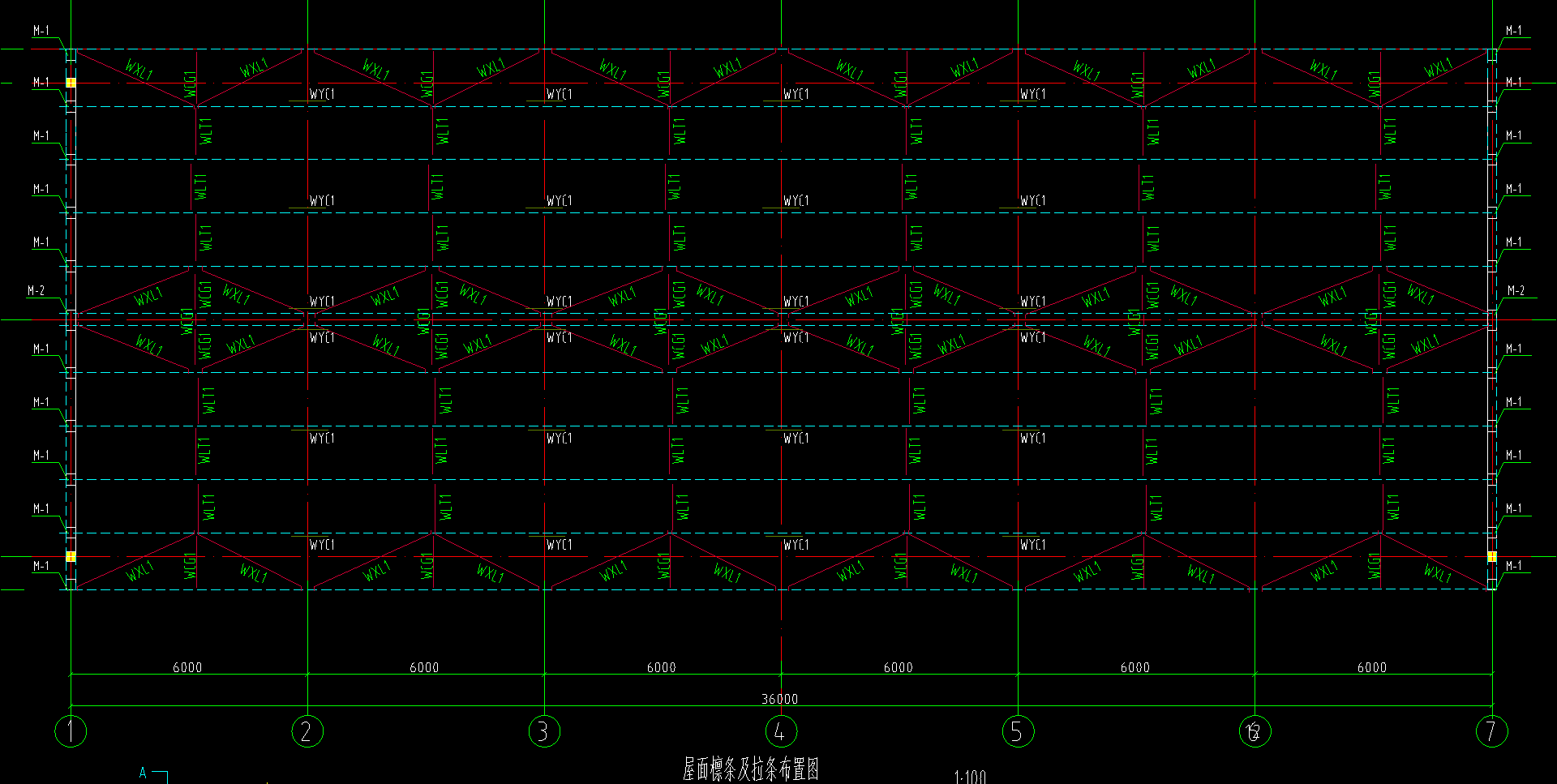Click the M-2 label on the left side
Viewport: 1557px width, 784px height.
coord(36,290)
